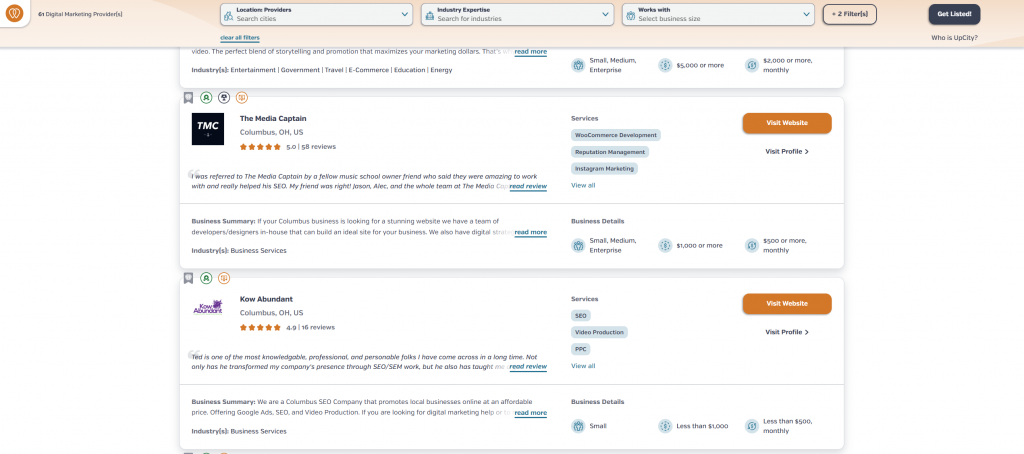Expand the Works with business size dropdown arrow
The height and width of the screenshot is (454, 1024).
[x=807, y=15]
